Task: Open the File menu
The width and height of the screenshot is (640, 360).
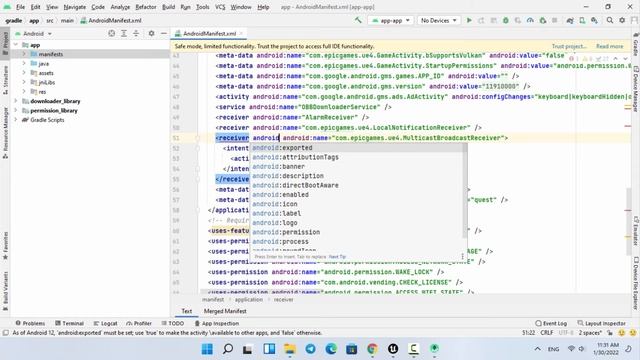Action: (x=20, y=7)
